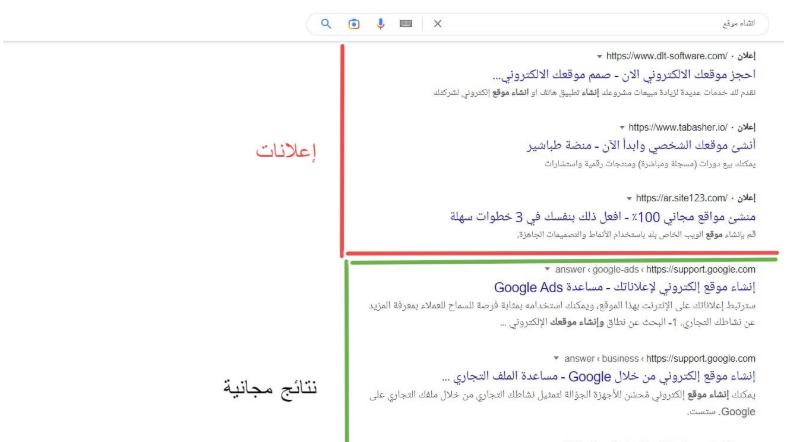The width and height of the screenshot is (800, 442).
Task: Open the Google Ads help result title
Action: (x=620, y=288)
